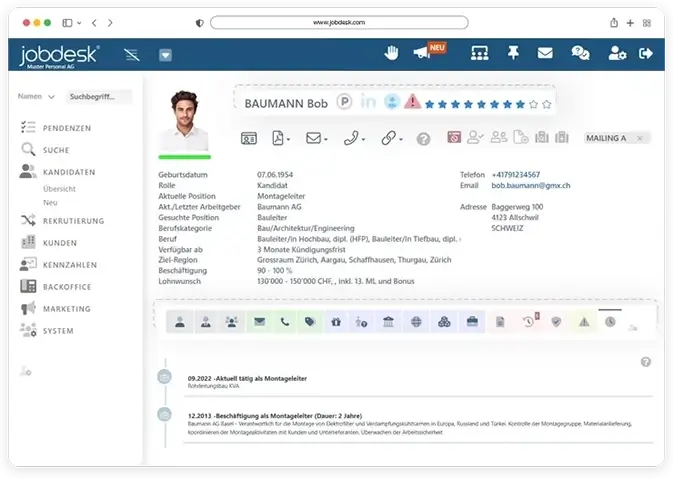Remove the MAILING A tag
The width and height of the screenshot is (673, 479).
click(640, 138)
